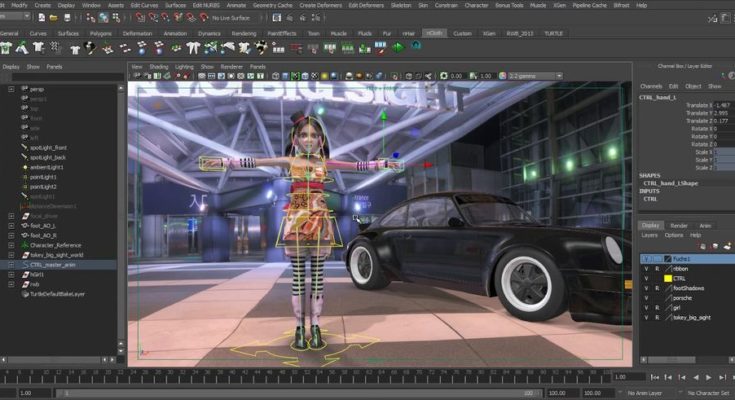
Task: Toggle the R reference state of footShadows layer
Action: pyautogui.click(x=657, y=288)
